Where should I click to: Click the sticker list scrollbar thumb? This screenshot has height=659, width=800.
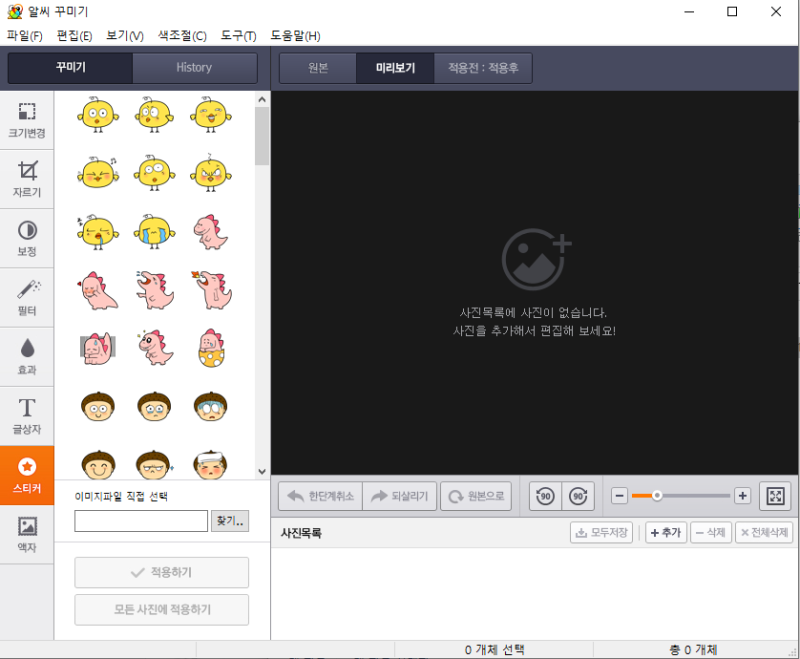(x=262, y=136)
